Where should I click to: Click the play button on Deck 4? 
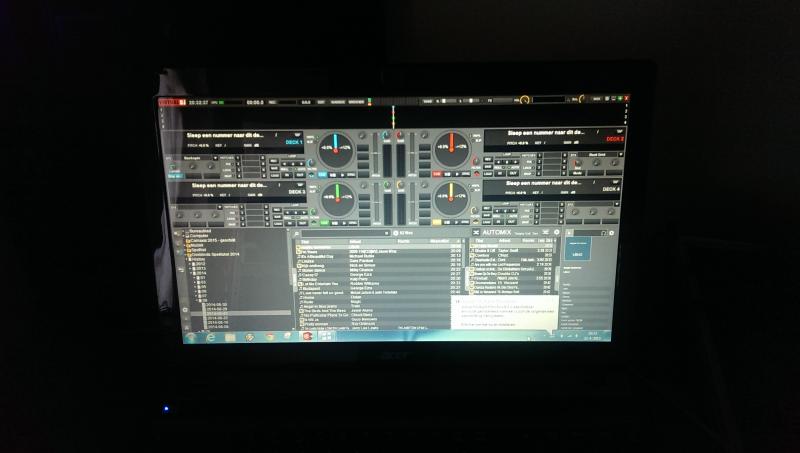point(457,222)
